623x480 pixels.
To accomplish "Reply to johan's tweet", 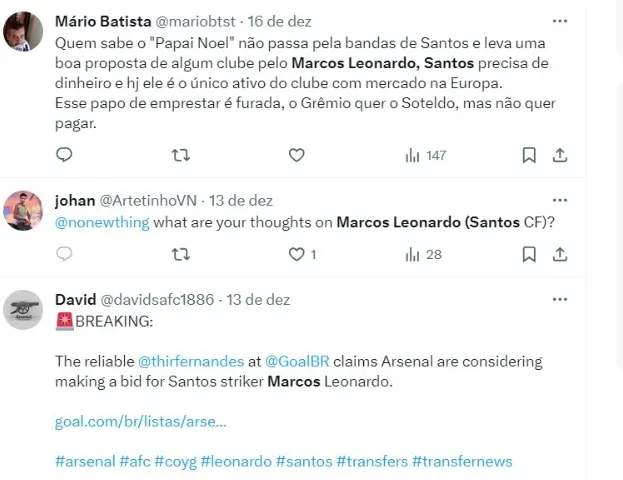I will 63,255.
